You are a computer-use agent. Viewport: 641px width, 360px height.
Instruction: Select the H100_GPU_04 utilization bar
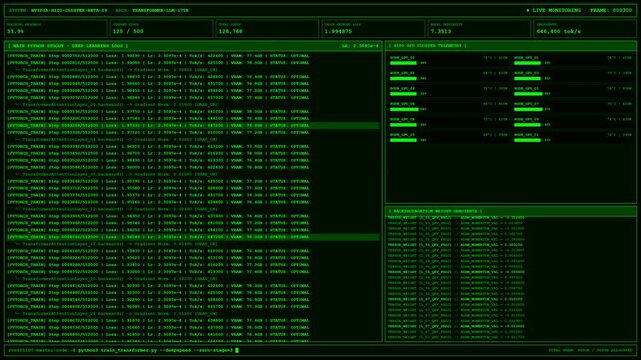click(403, 94)
